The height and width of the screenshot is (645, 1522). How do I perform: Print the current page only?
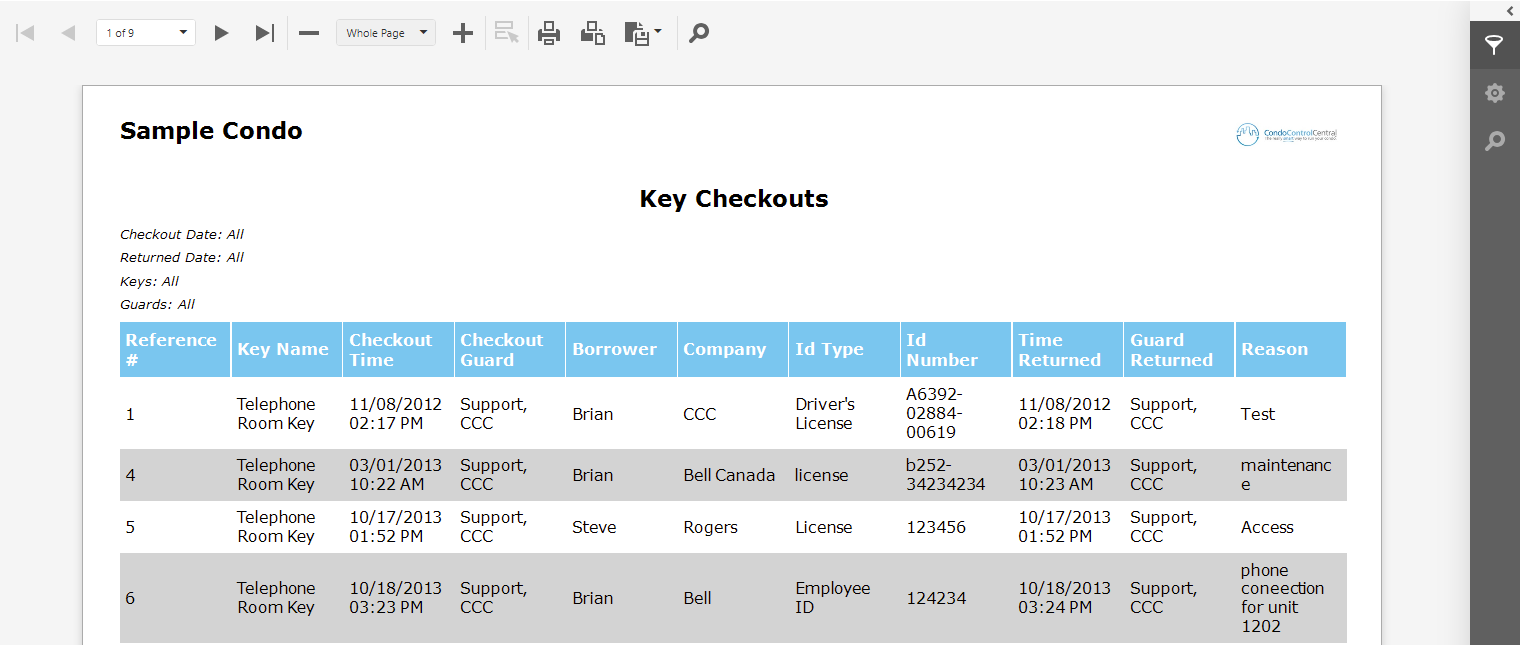click(x=592, y=32)
